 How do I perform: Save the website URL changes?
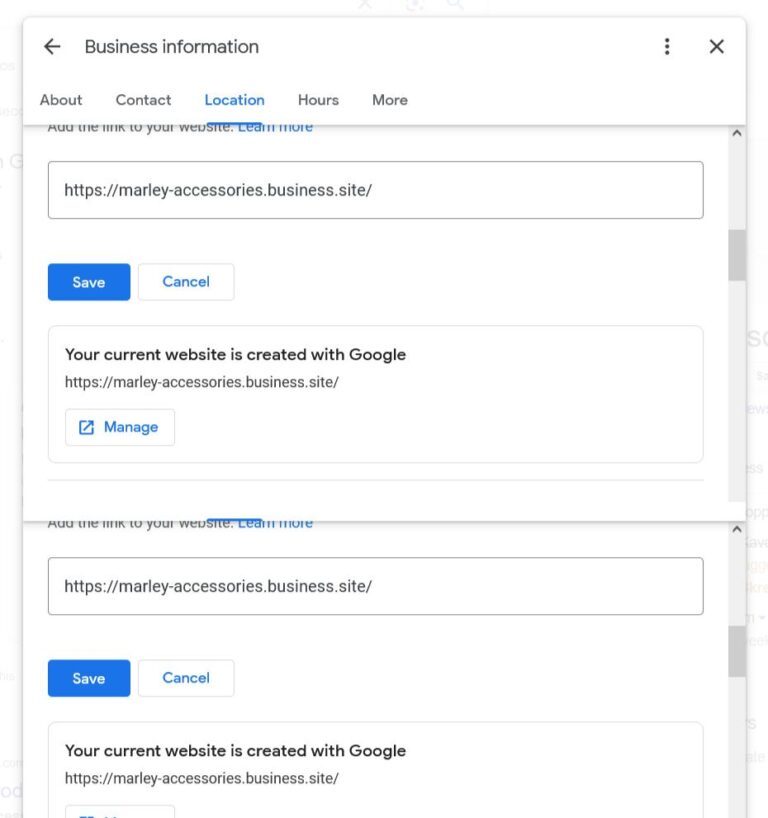(88, 281)
